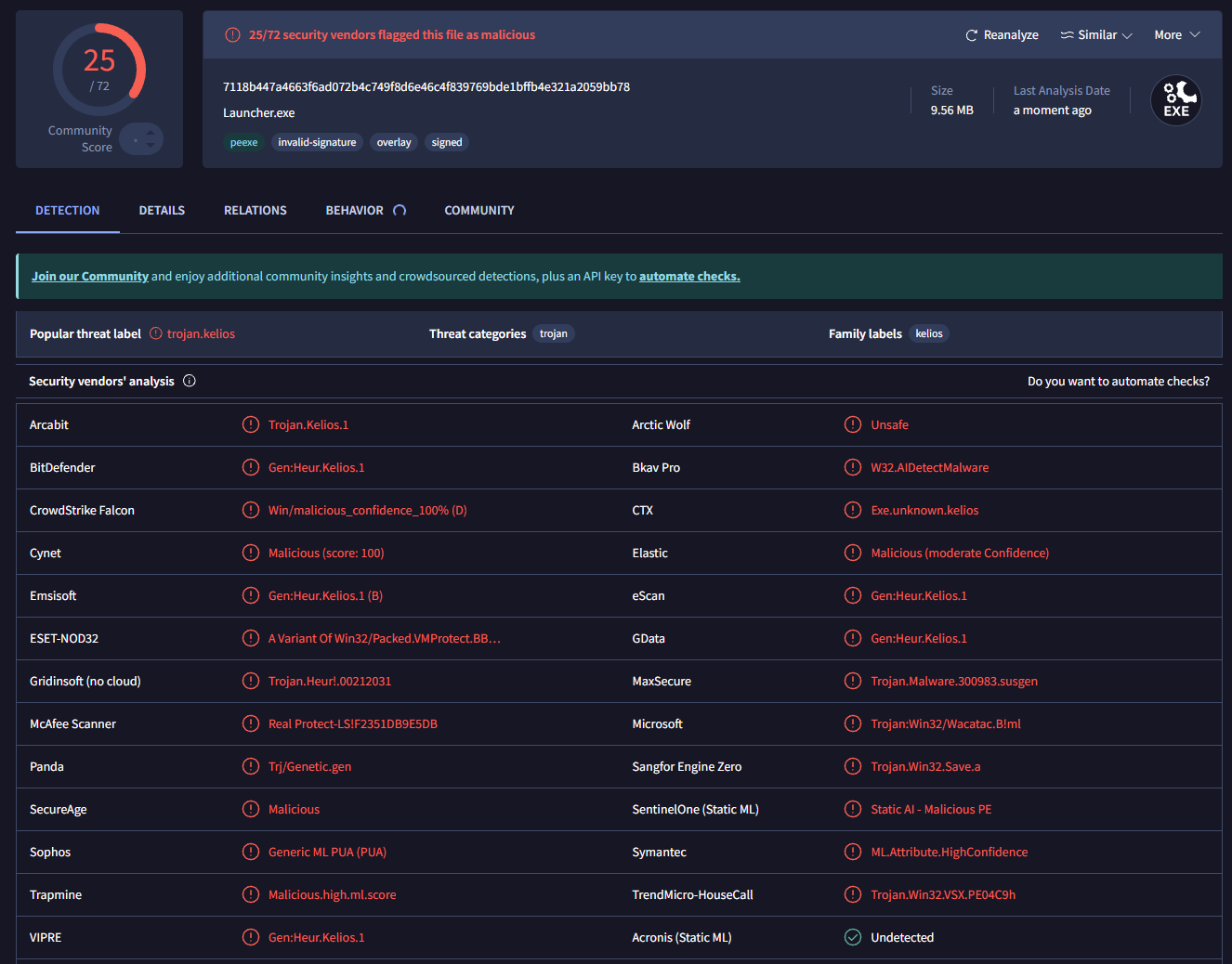The image size is (1232, 964).
Task: Open the More dropdown menu
Action: [x=1177, y=34]
